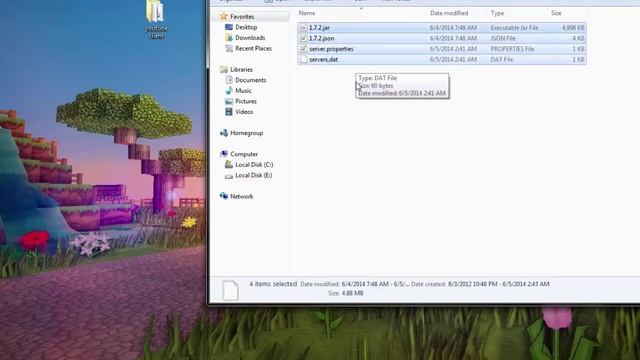Viewport: 640px width, 360px height.
Task: Click the Date modified value in details pane
Action: pos(376,284)
